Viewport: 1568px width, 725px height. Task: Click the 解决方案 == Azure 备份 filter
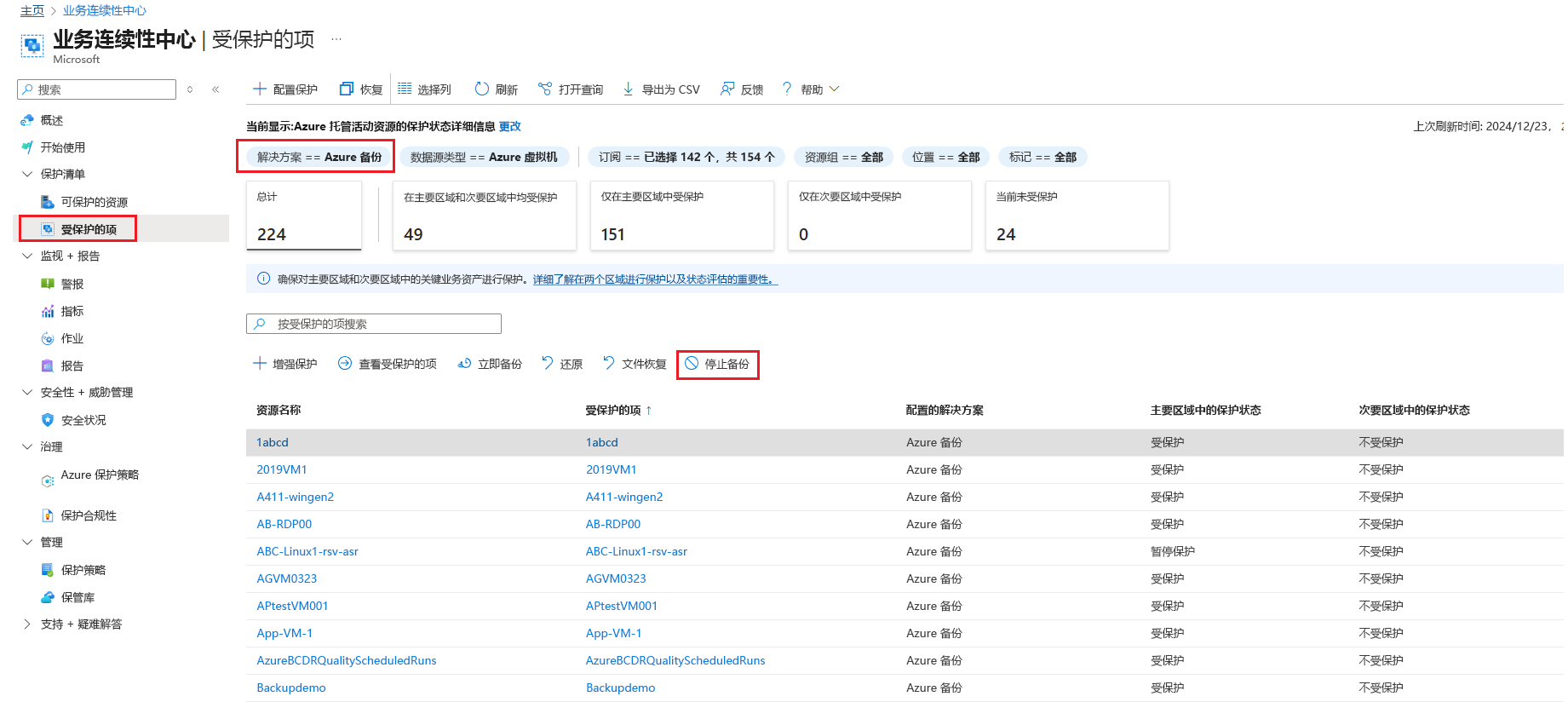click(x=319, y=157)
